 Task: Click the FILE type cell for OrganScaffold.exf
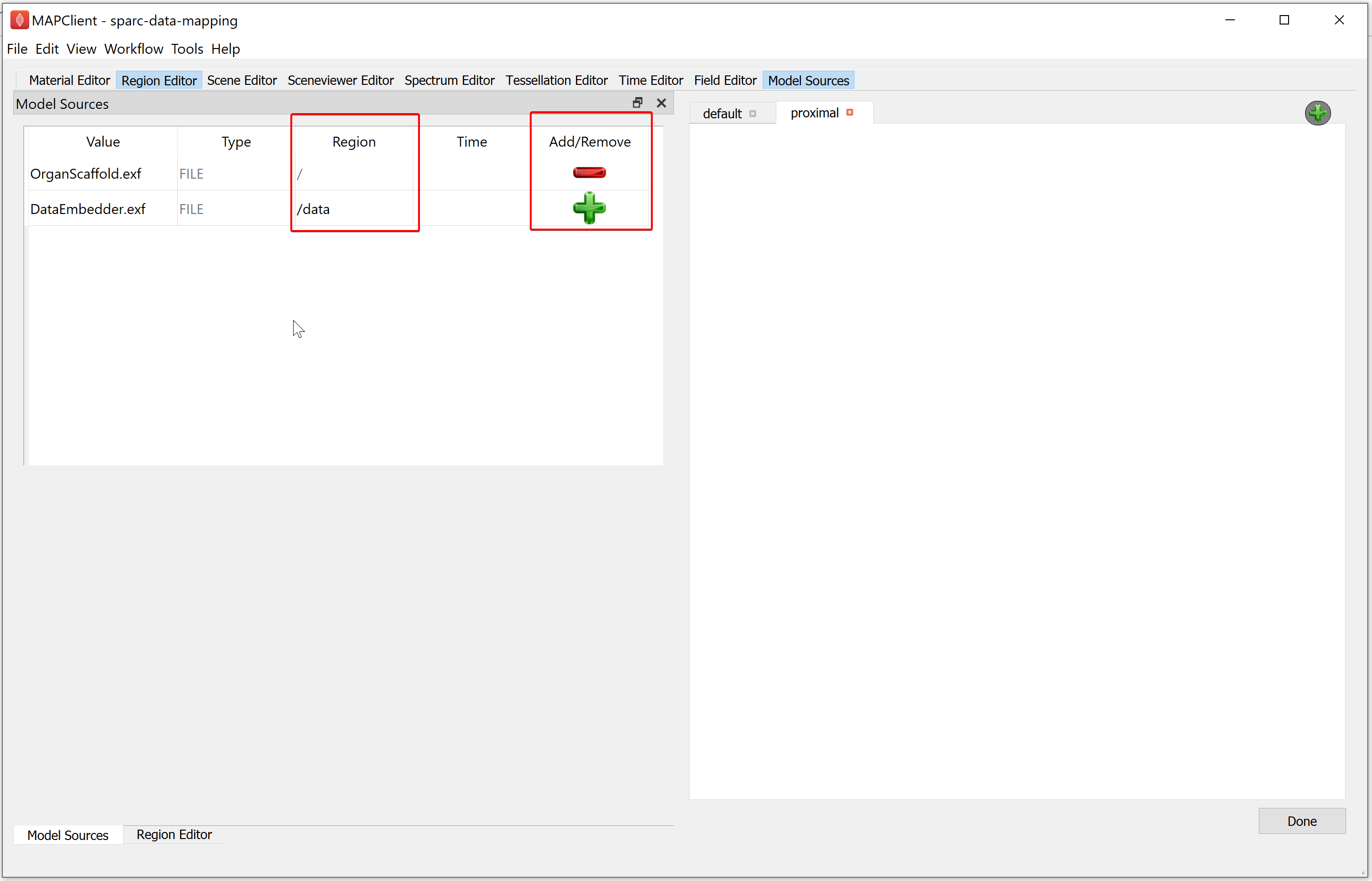click(236, 173)
